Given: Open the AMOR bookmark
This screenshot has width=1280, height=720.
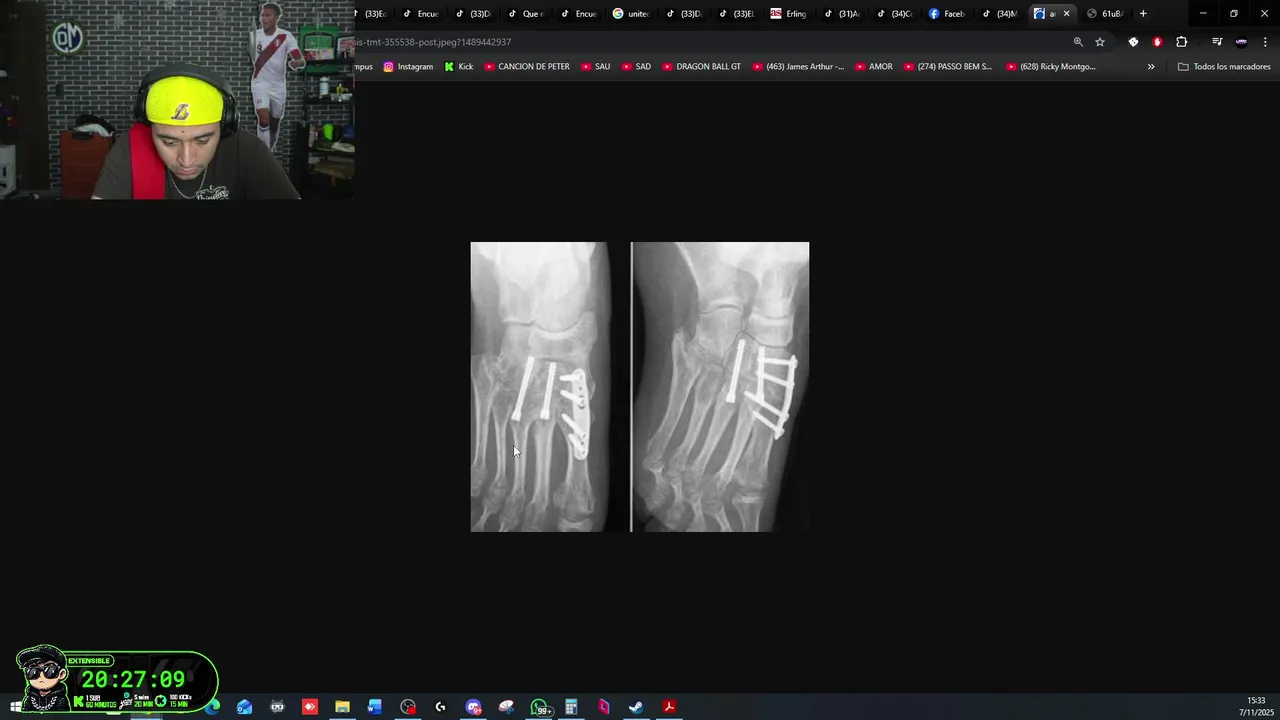Looking at the screenshot, I should point(874,67).
